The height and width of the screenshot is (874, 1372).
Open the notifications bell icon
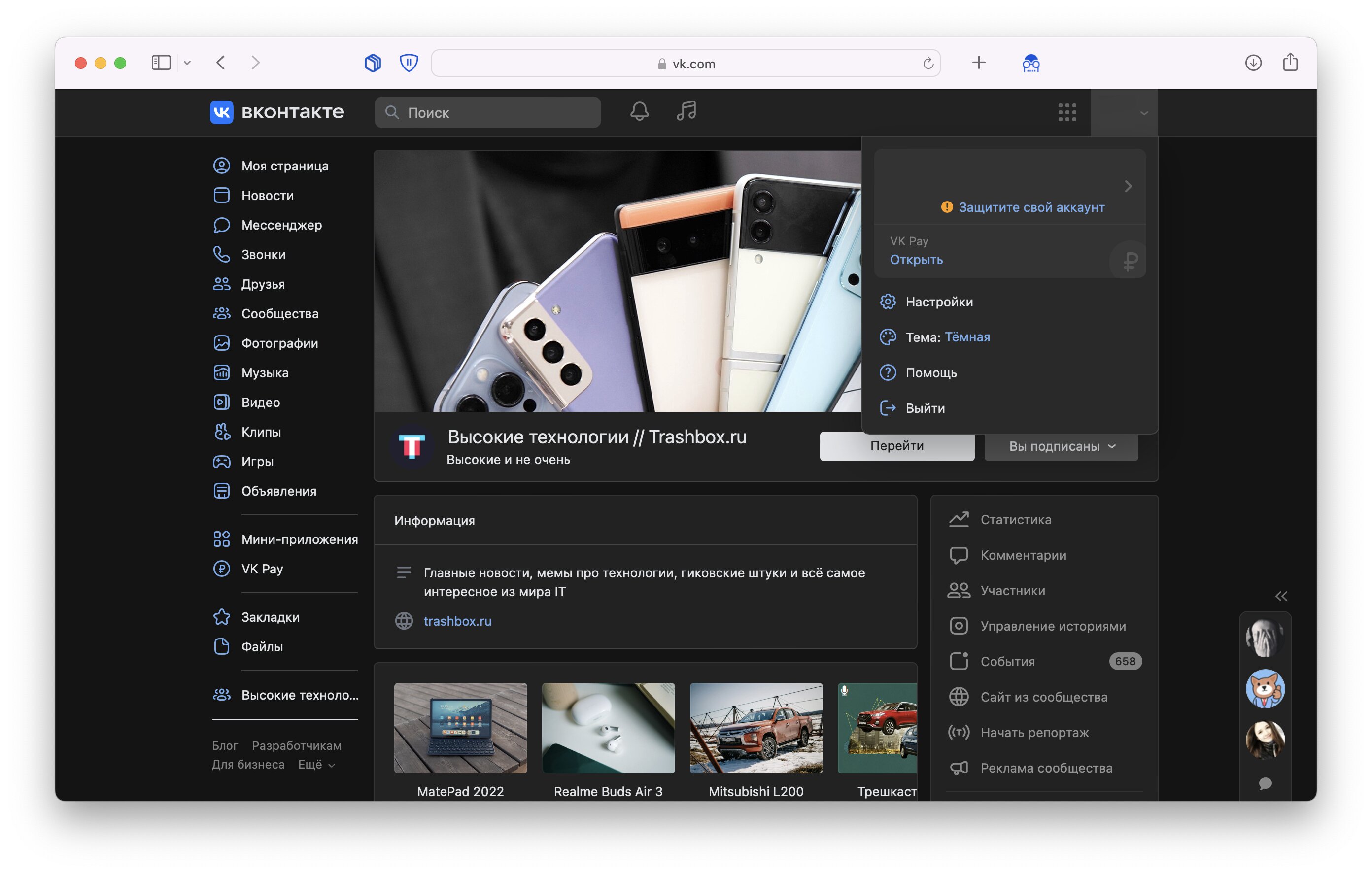(x=639, y=111)
